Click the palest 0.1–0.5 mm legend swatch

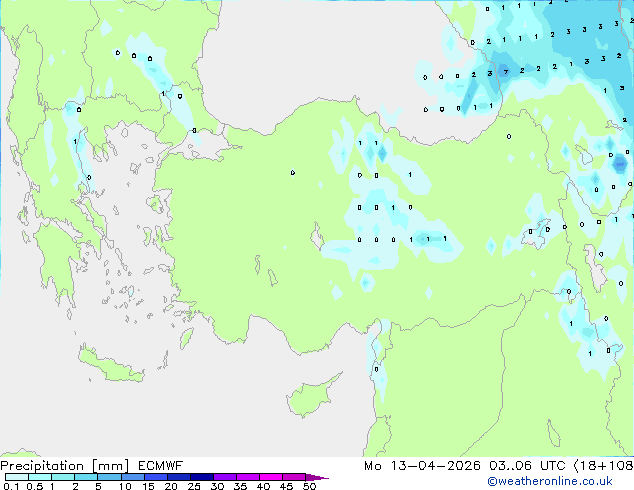point(17,477)
